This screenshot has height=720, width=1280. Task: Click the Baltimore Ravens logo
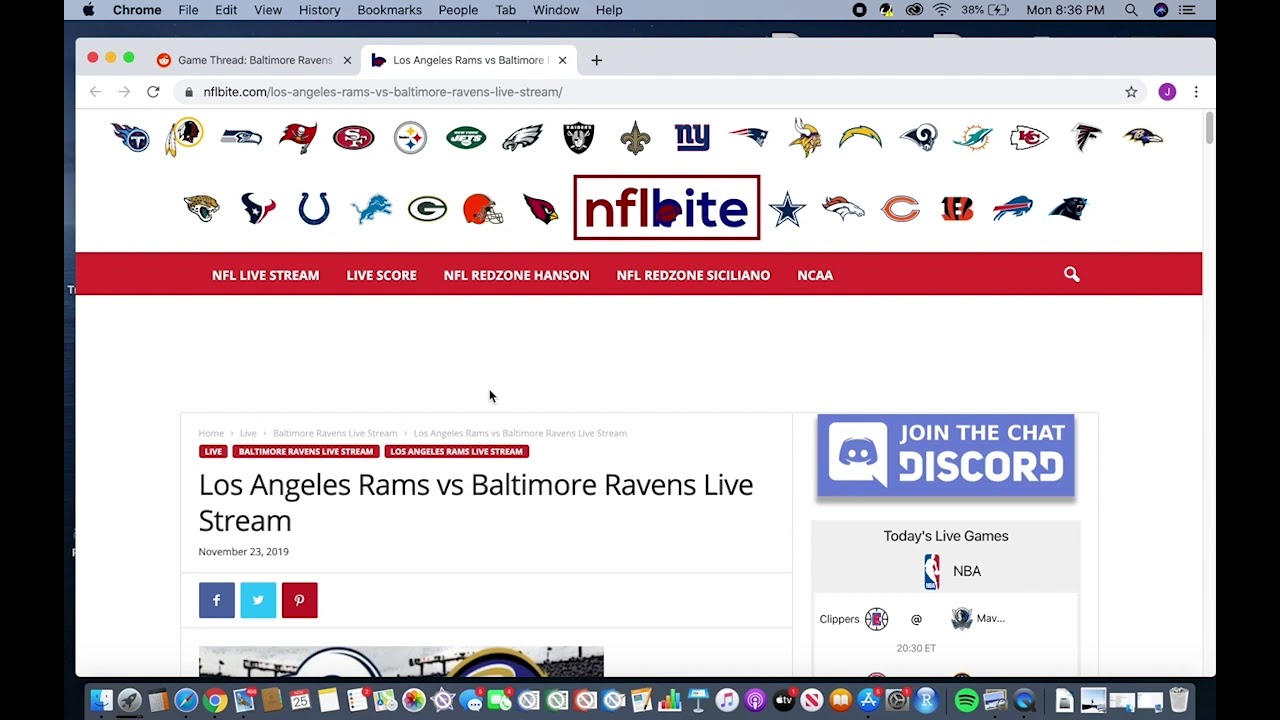tap(1142, 137)
